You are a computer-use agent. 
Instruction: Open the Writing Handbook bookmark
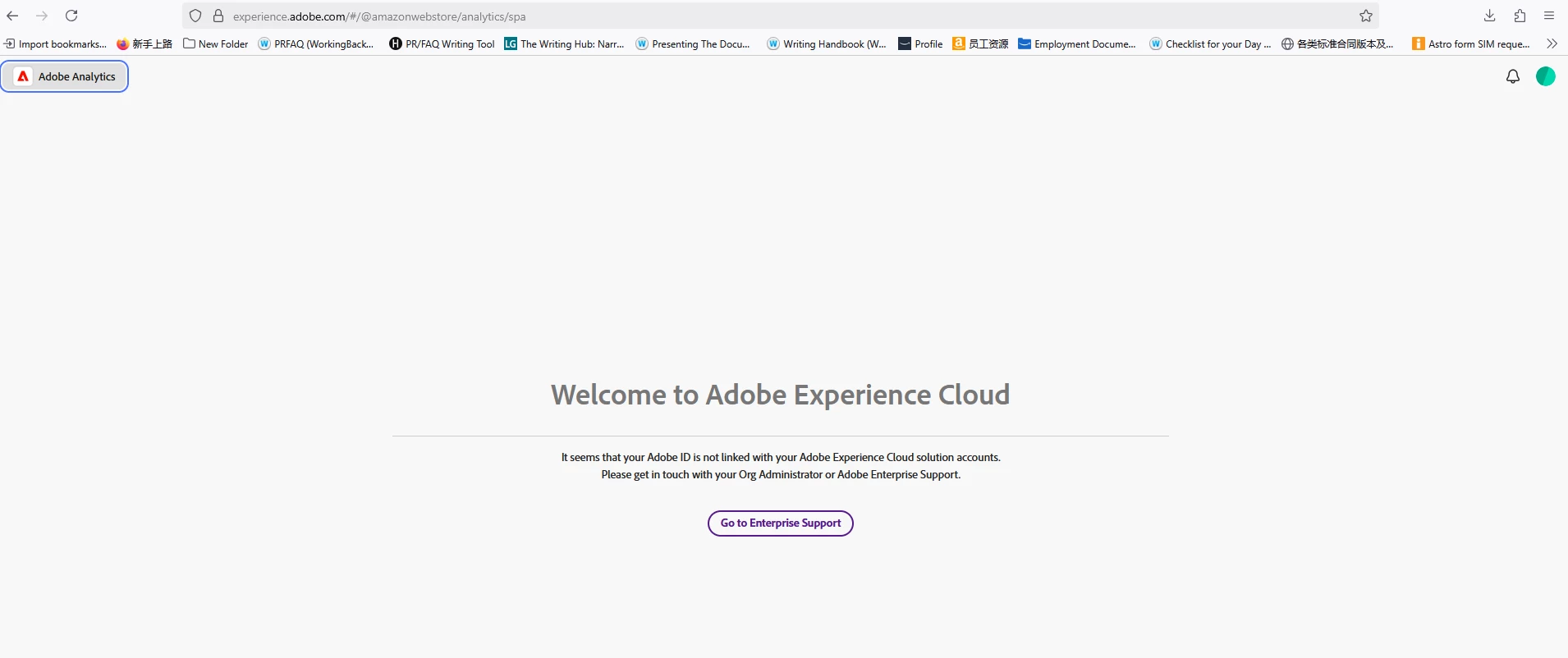pyautogui.click(x=827, y=44)
